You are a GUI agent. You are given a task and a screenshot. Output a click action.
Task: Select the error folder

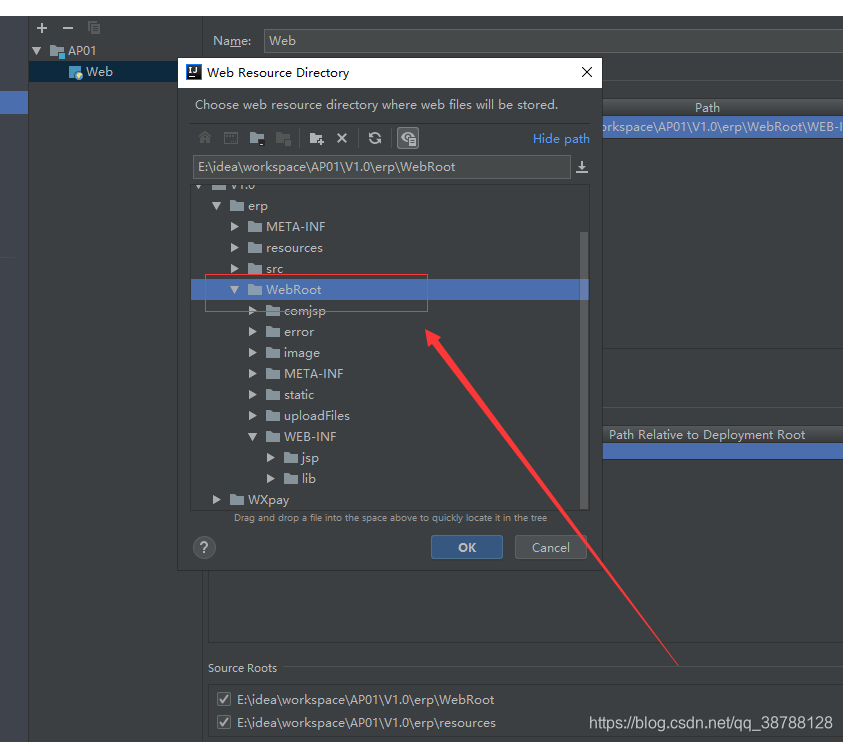click(x=299, y=332)
